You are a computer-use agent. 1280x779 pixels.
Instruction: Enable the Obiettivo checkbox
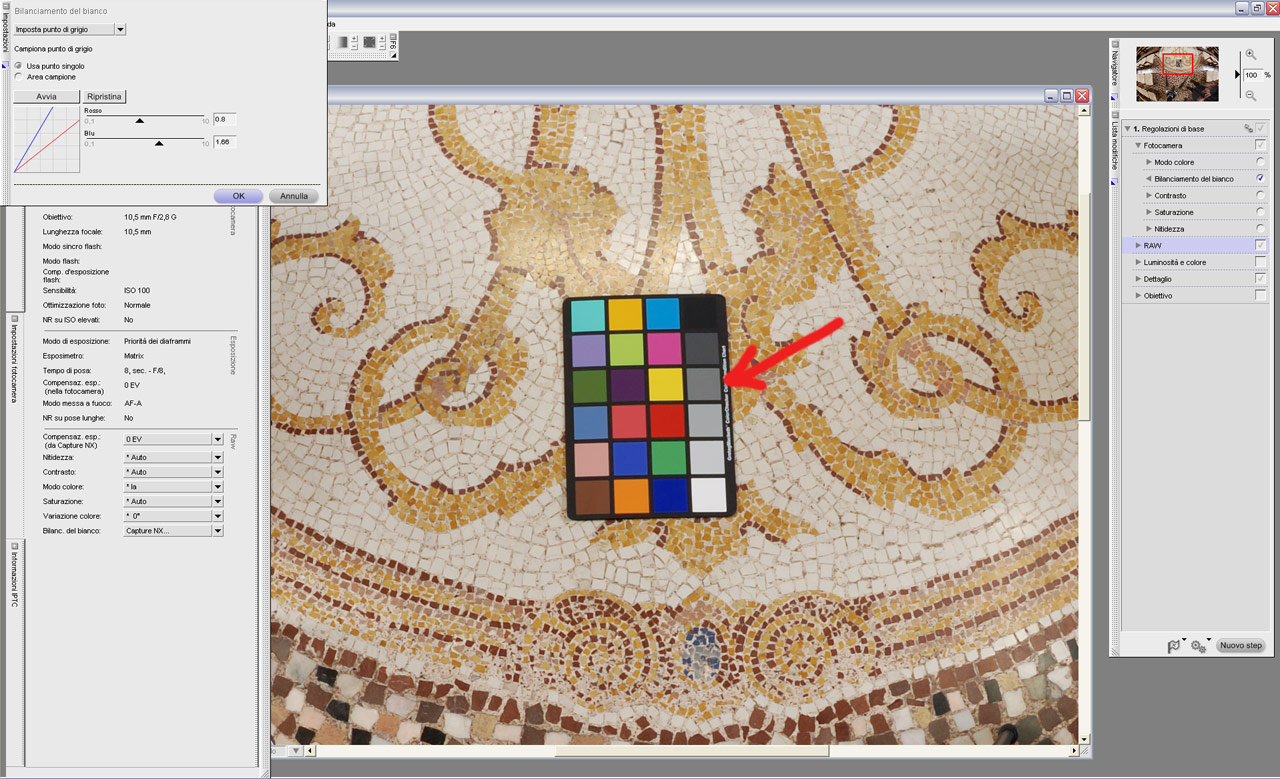(1260, 296)
